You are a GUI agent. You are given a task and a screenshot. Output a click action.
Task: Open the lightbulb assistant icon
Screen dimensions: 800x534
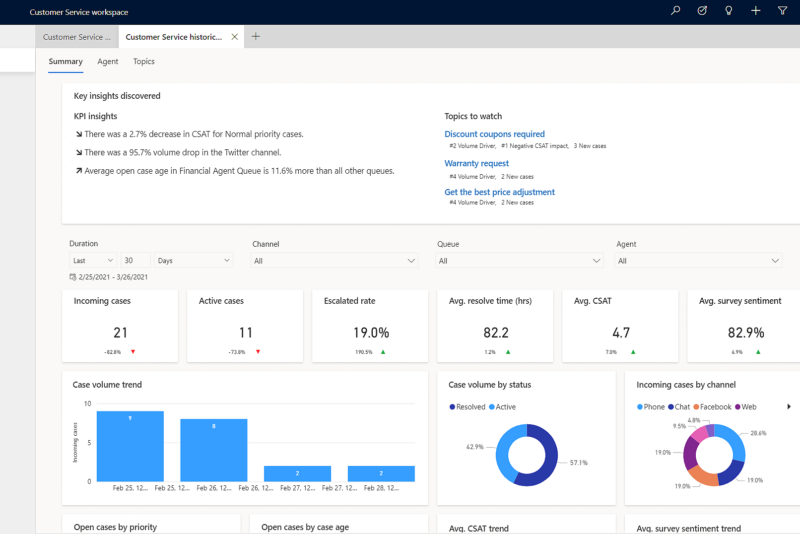point(729,10)
